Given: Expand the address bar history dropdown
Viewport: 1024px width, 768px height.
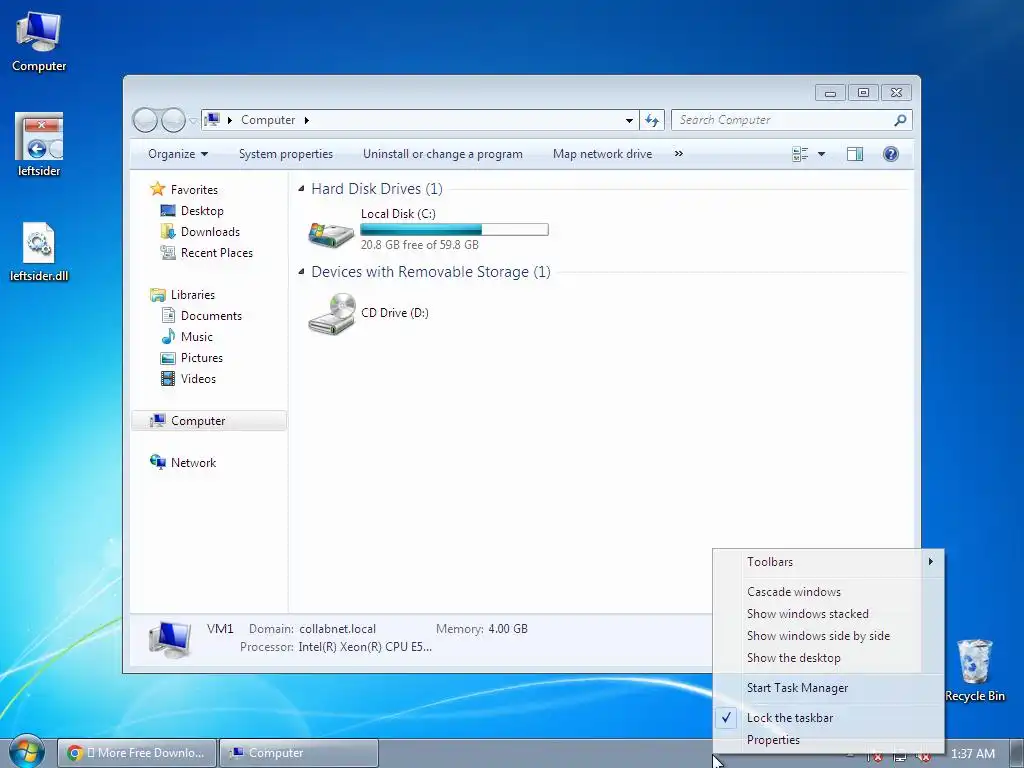Looking at the screenshot, I should point(629,120).
